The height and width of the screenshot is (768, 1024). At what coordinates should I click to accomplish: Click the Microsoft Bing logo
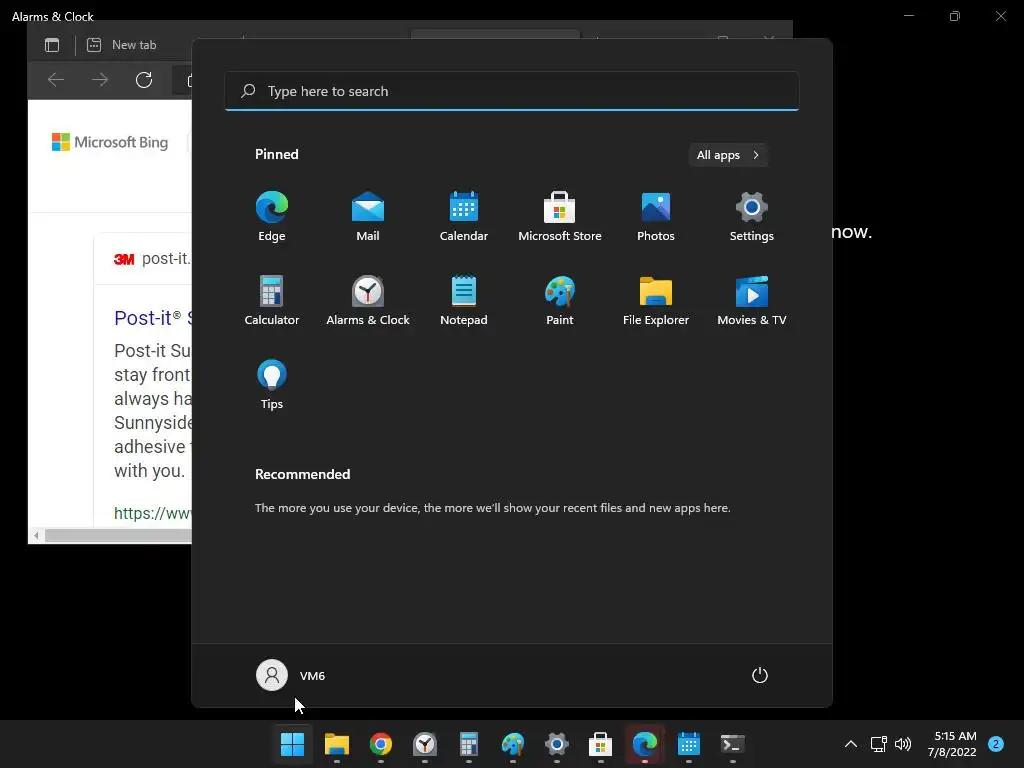[x=110, y=142]
